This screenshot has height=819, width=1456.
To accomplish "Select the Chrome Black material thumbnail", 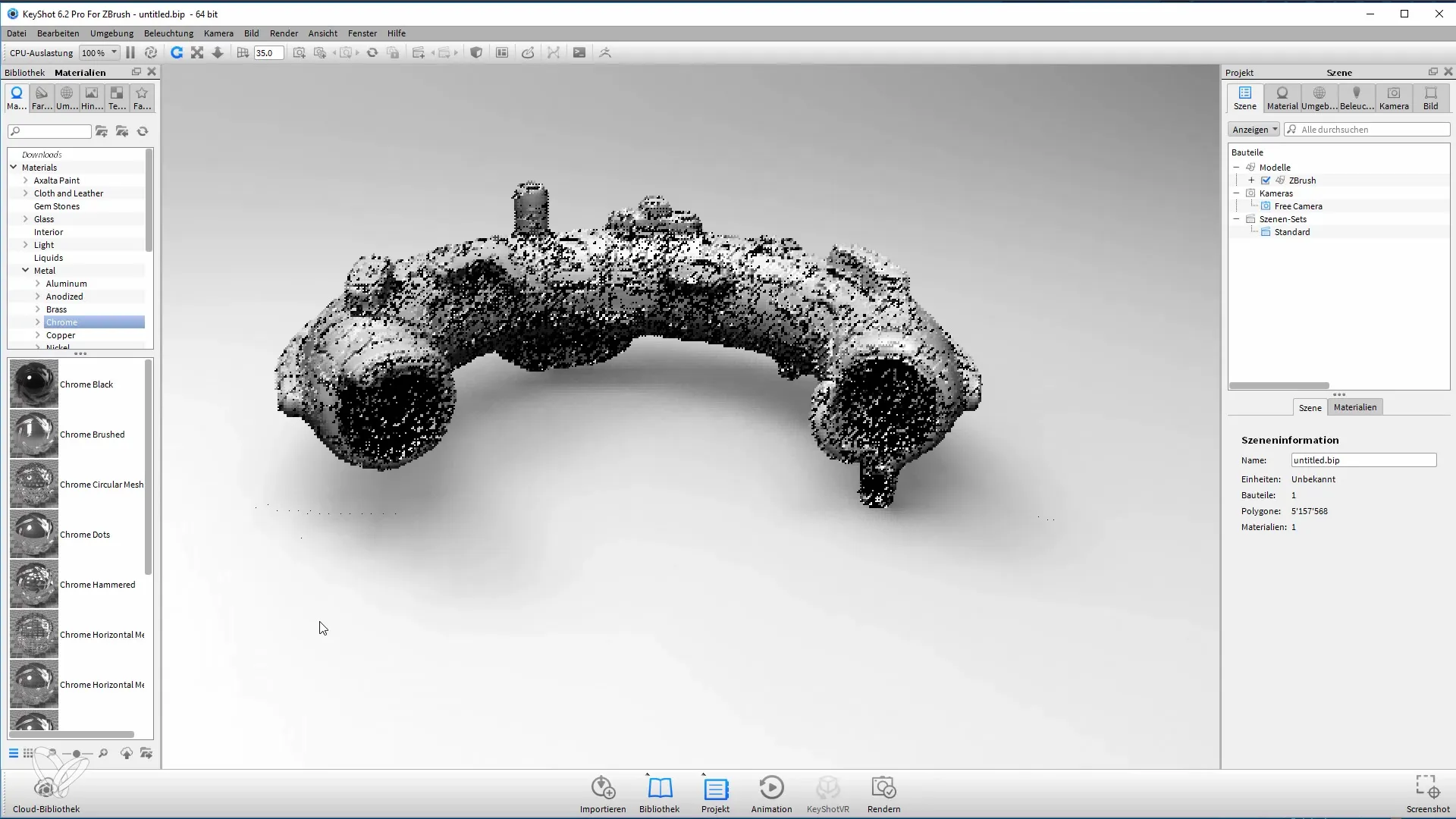I will [34, 384].
